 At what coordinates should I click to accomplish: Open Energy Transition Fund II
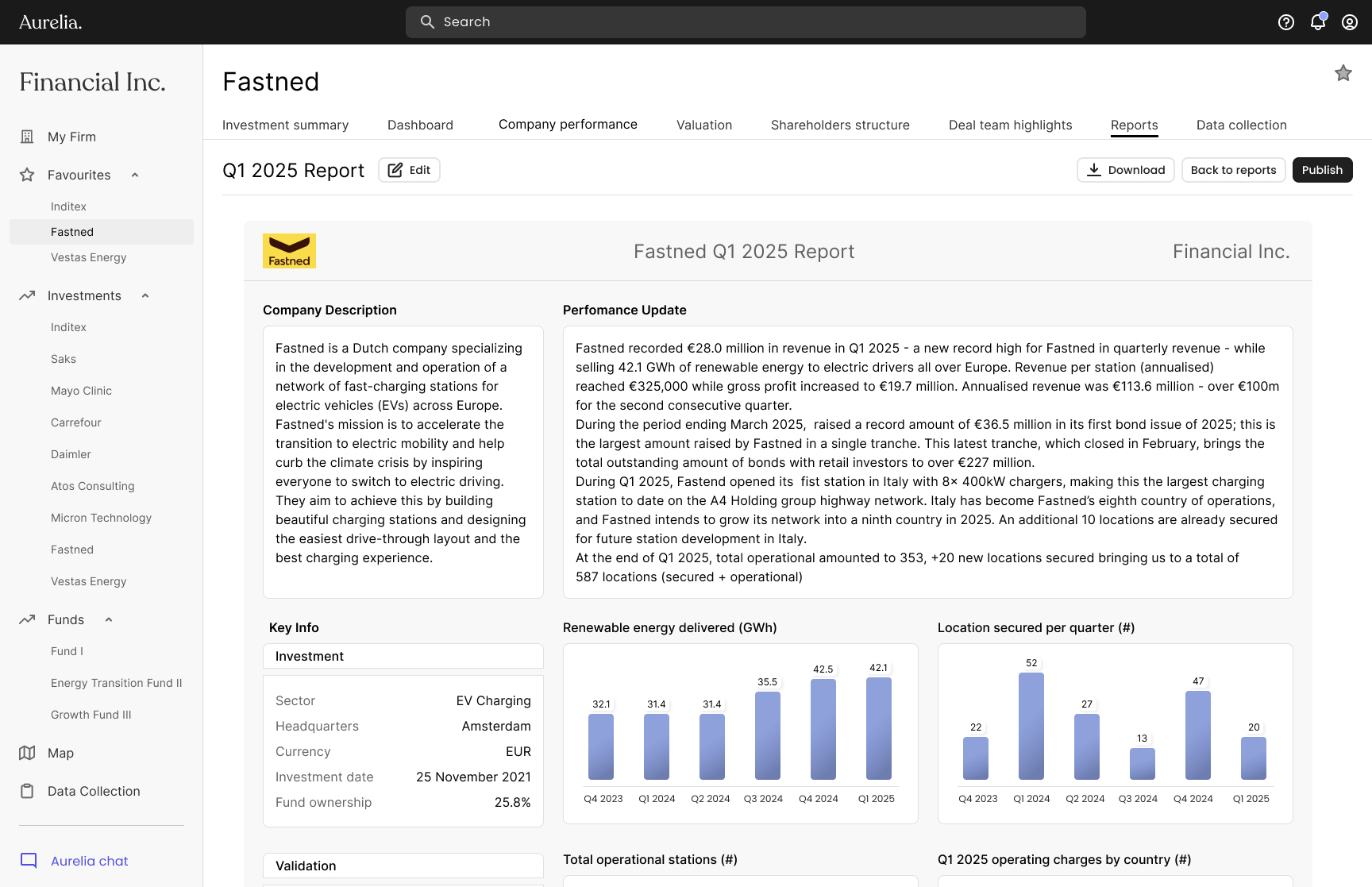click(116, 683)
